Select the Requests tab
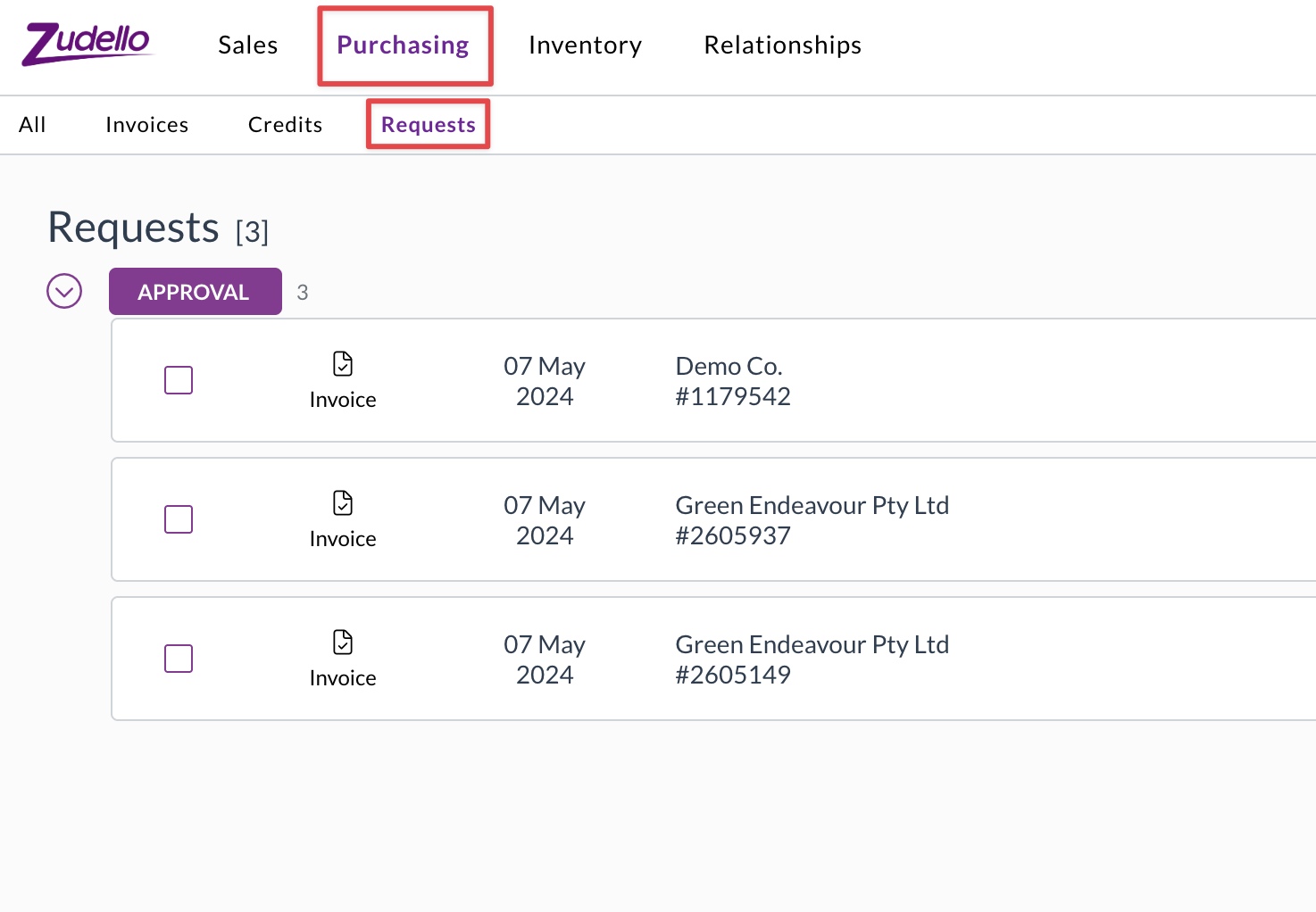Viewport: 1316px width, 912px height. (x=429, y=125)
